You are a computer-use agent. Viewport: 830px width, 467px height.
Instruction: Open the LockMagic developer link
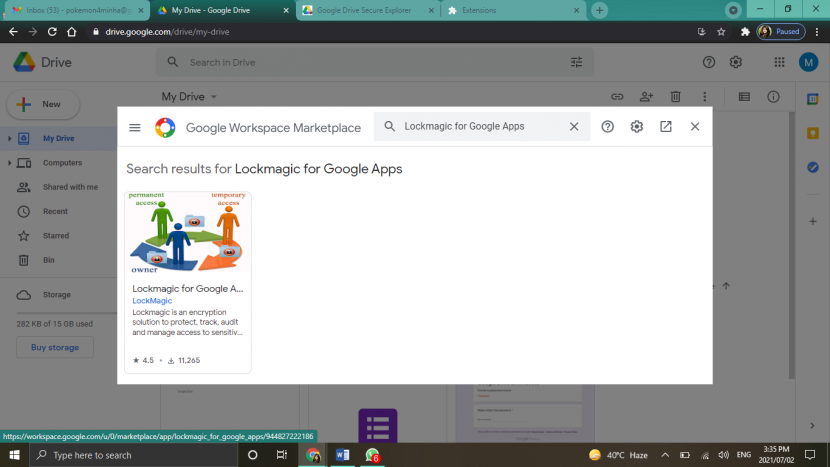coord(152,300)
